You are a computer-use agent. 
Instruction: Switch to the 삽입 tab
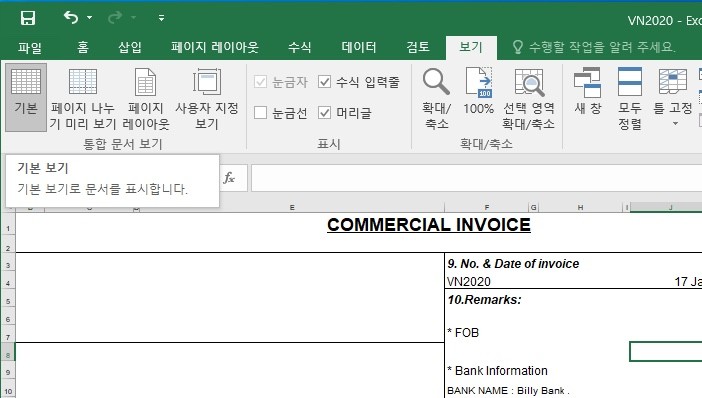pos(130,47)
